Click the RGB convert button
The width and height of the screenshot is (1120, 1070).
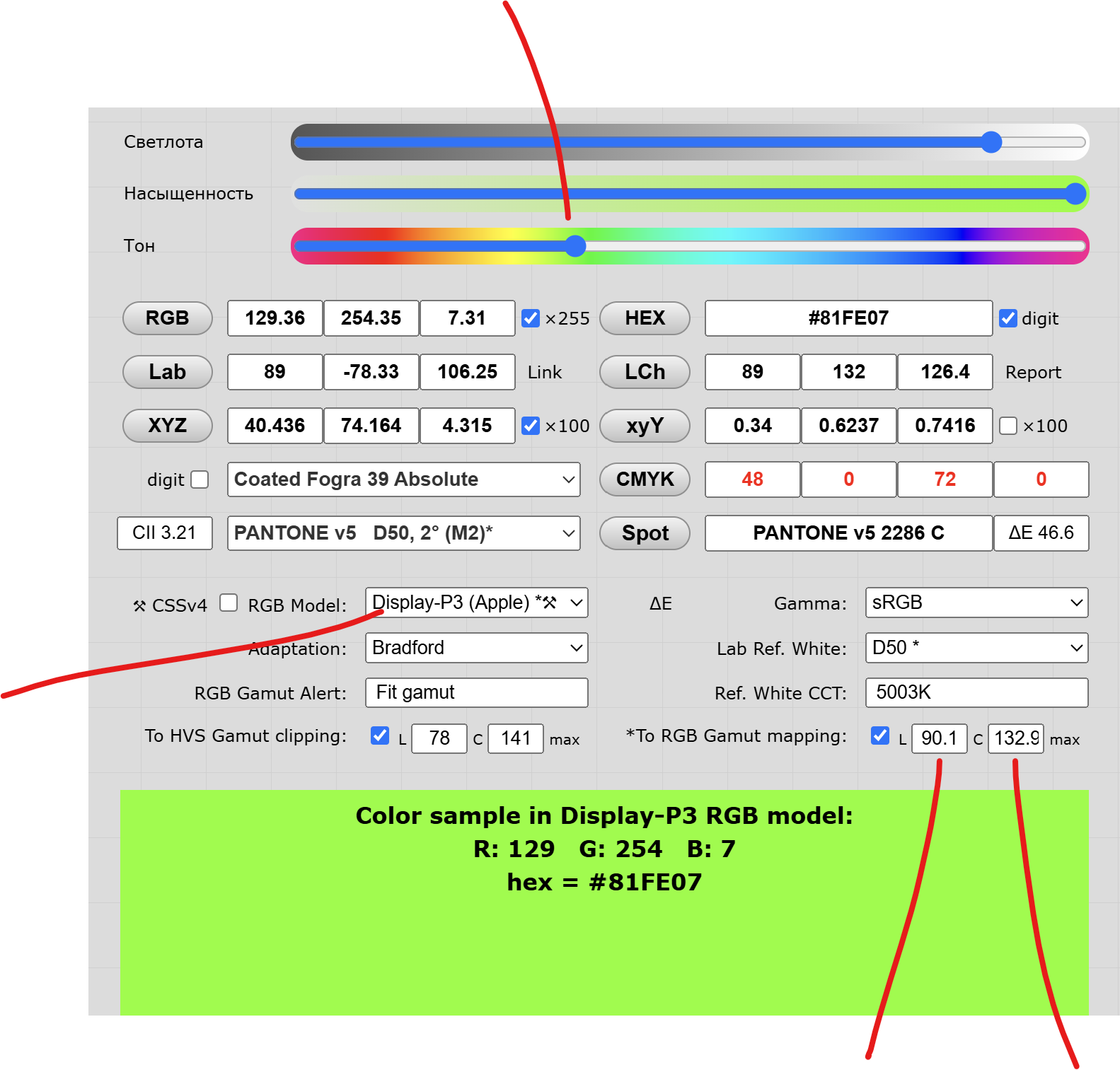167,318
